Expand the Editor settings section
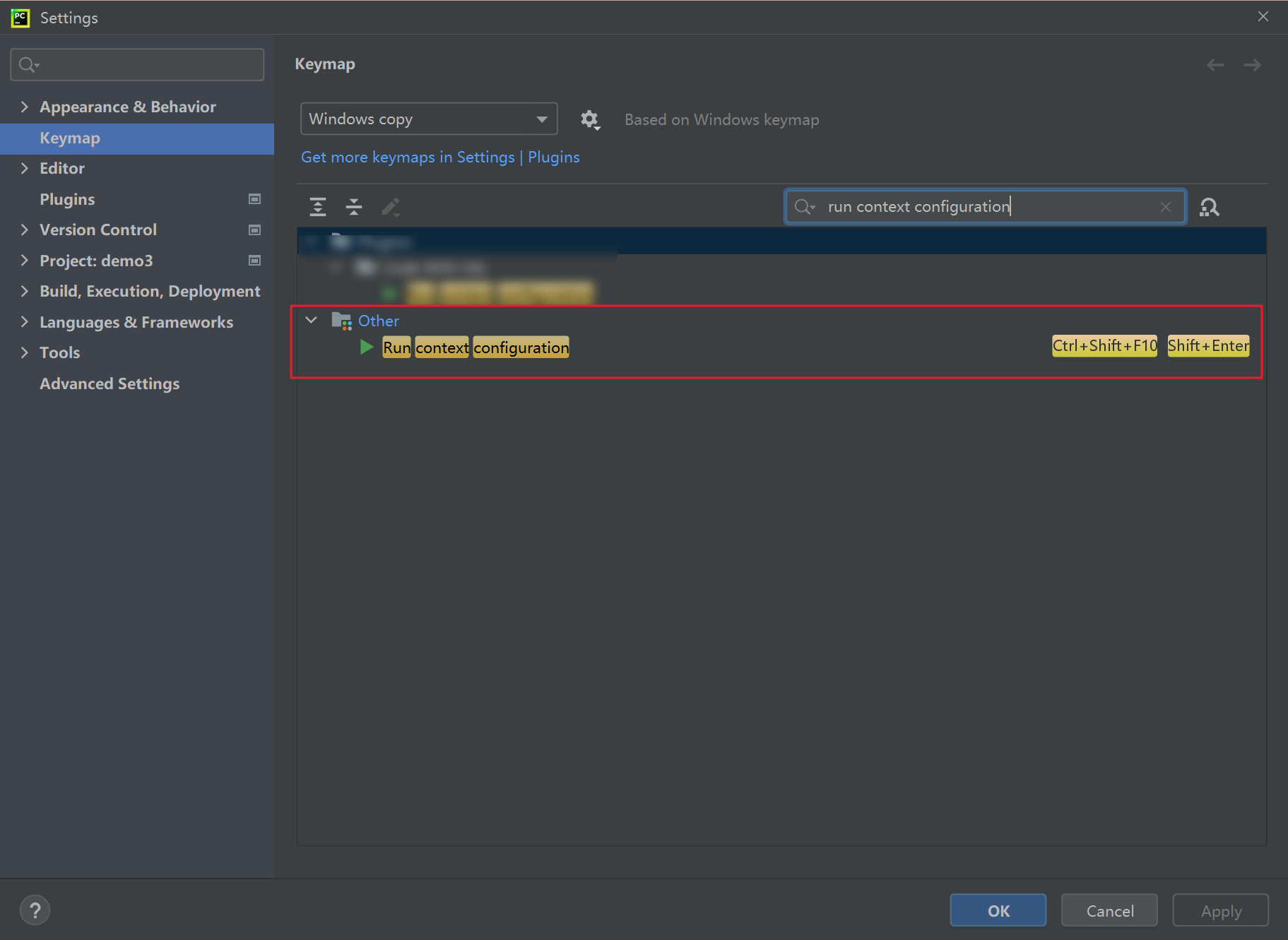1288x940 pixels. (25, 168)
